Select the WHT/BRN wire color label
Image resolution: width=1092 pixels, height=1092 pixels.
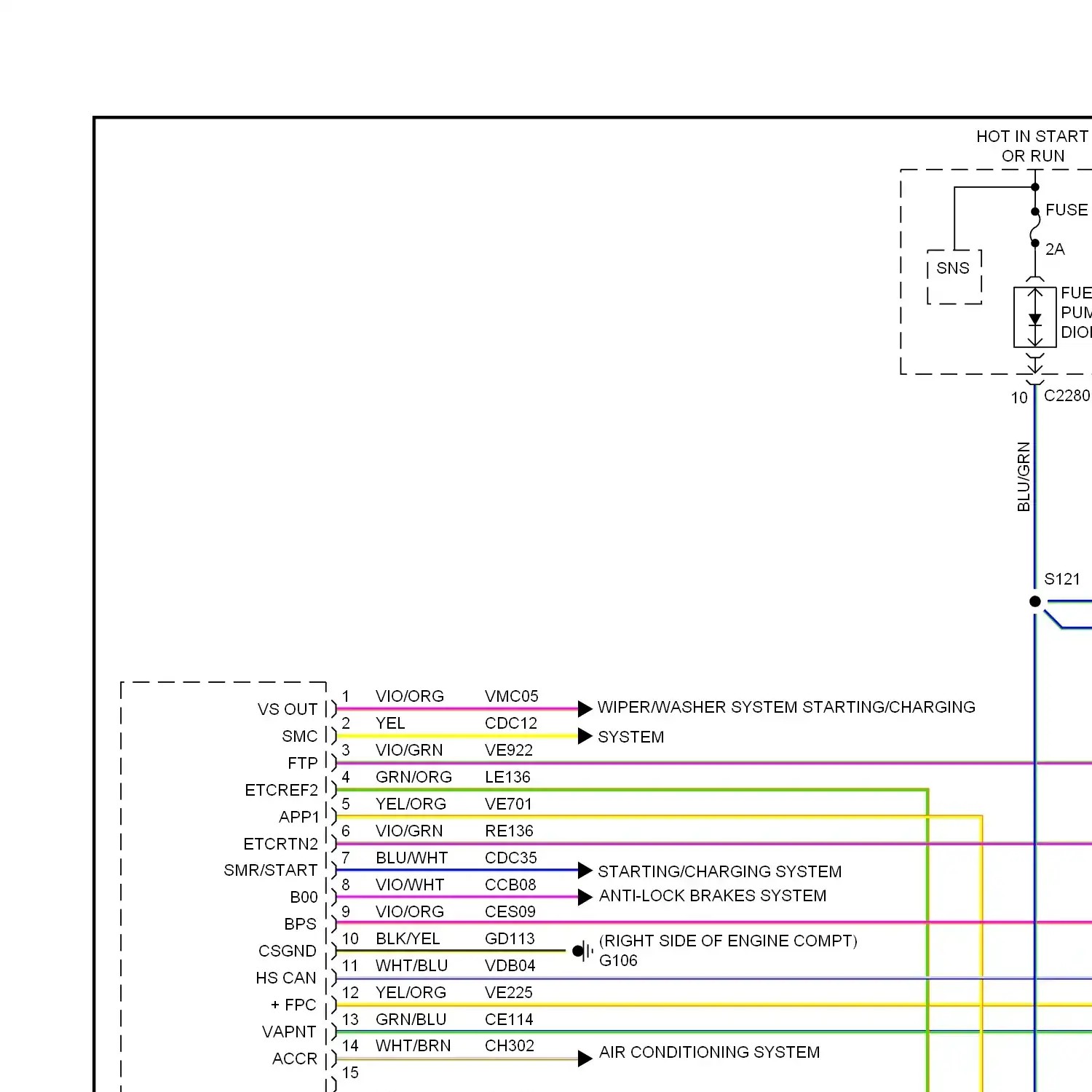pos(413,1045)
